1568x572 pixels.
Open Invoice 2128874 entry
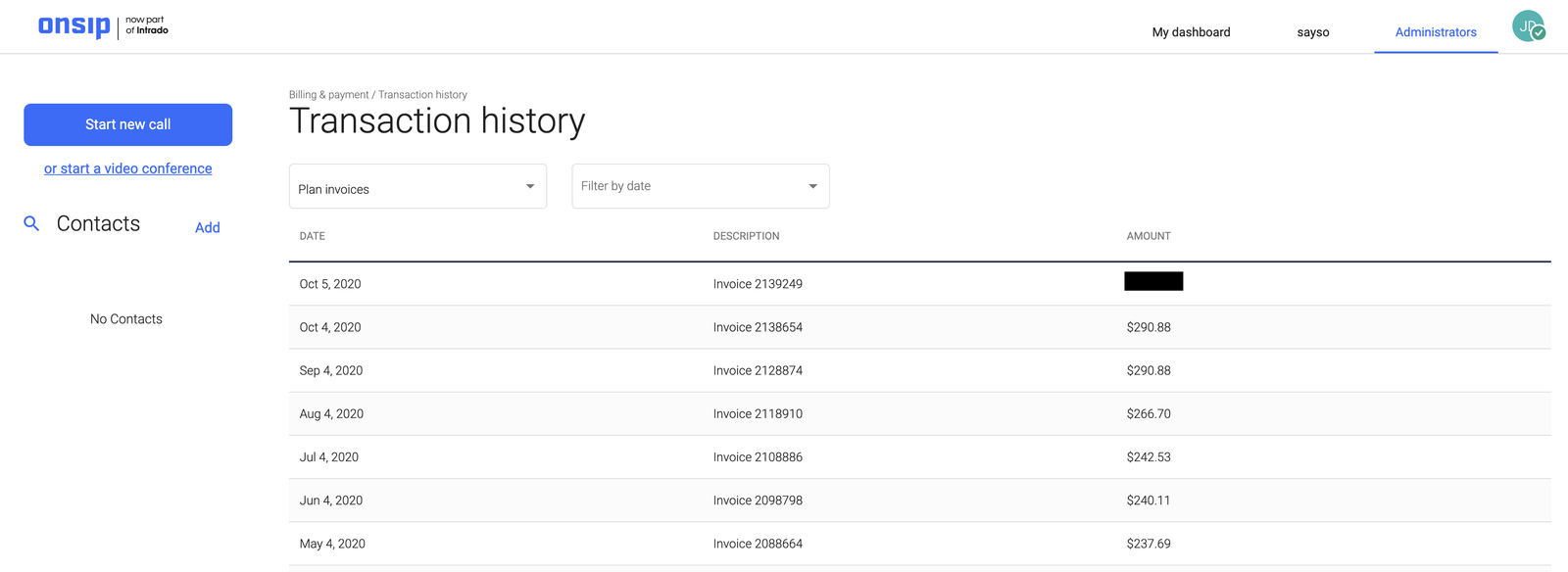(758, 370)
